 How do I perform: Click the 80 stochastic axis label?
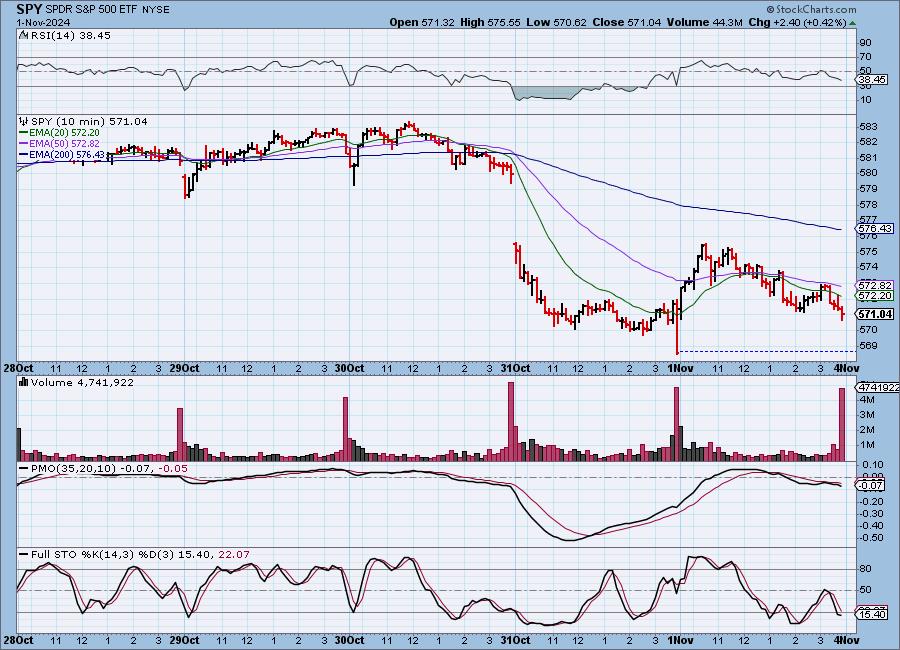[865, 569]
